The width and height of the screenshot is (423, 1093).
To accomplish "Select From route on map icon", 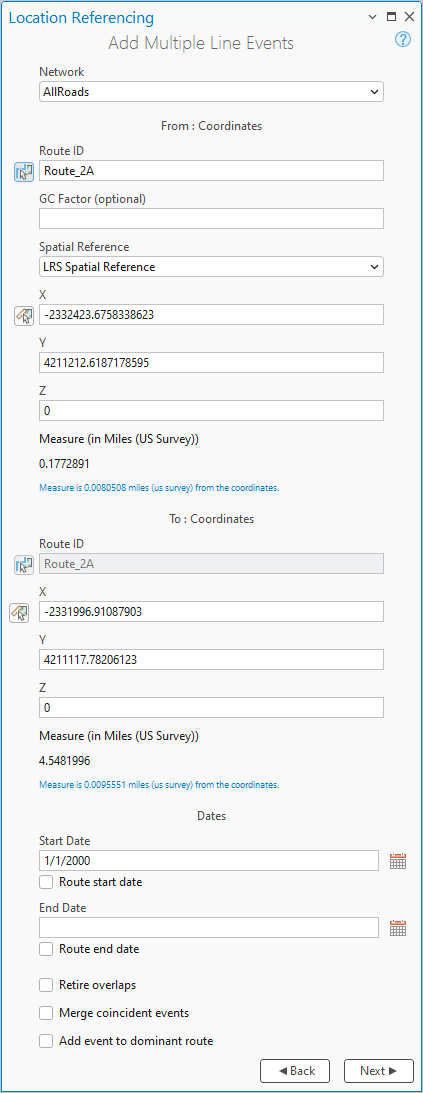I will point(24,171).
